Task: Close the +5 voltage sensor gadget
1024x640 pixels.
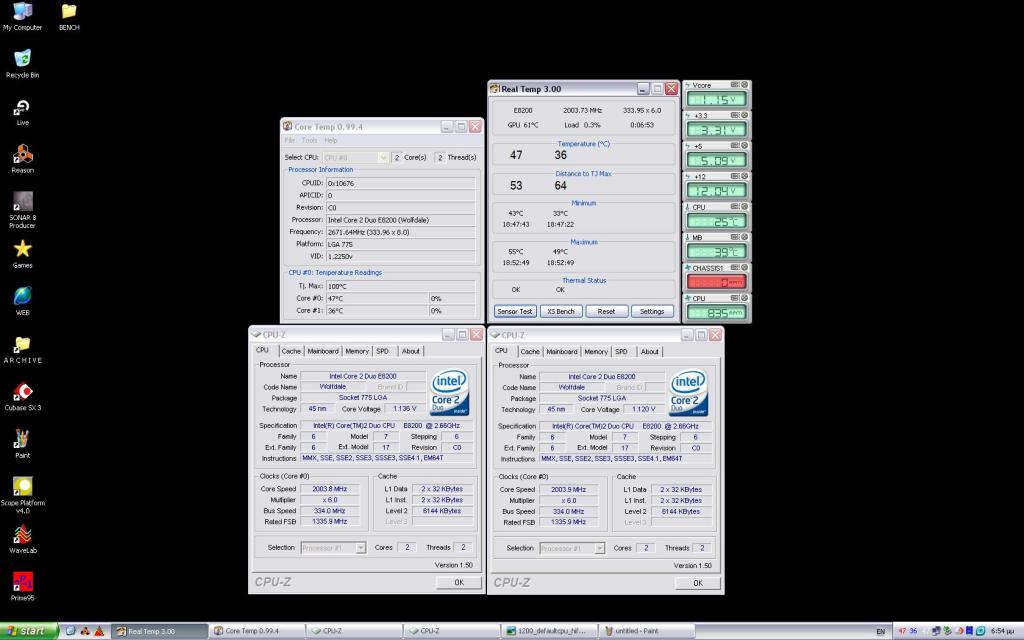Action: coord(744,146)
